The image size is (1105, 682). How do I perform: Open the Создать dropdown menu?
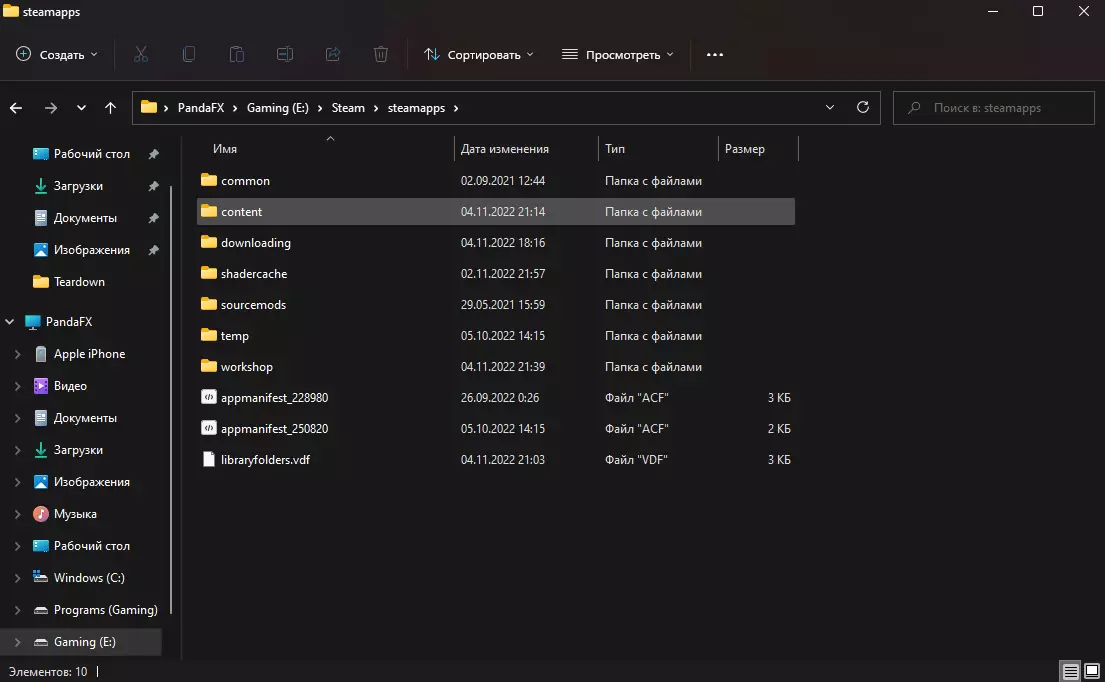pos(58,54)
